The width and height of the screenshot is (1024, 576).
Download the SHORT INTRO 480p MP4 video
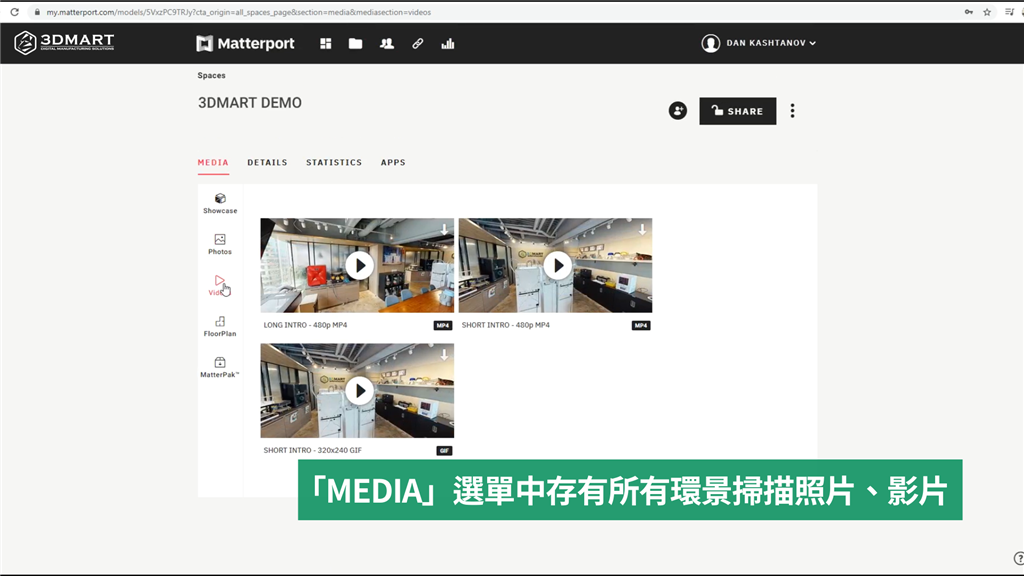(643, 229)
